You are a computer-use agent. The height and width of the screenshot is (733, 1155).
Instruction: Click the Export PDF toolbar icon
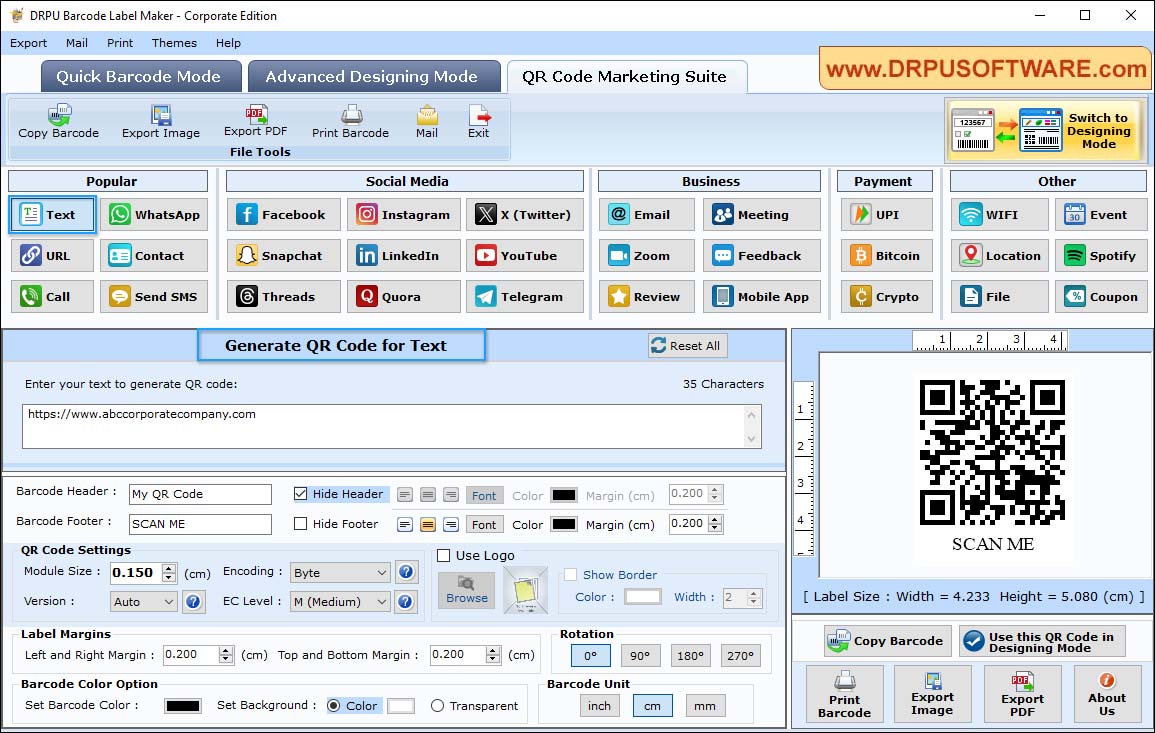click(256, 120)
